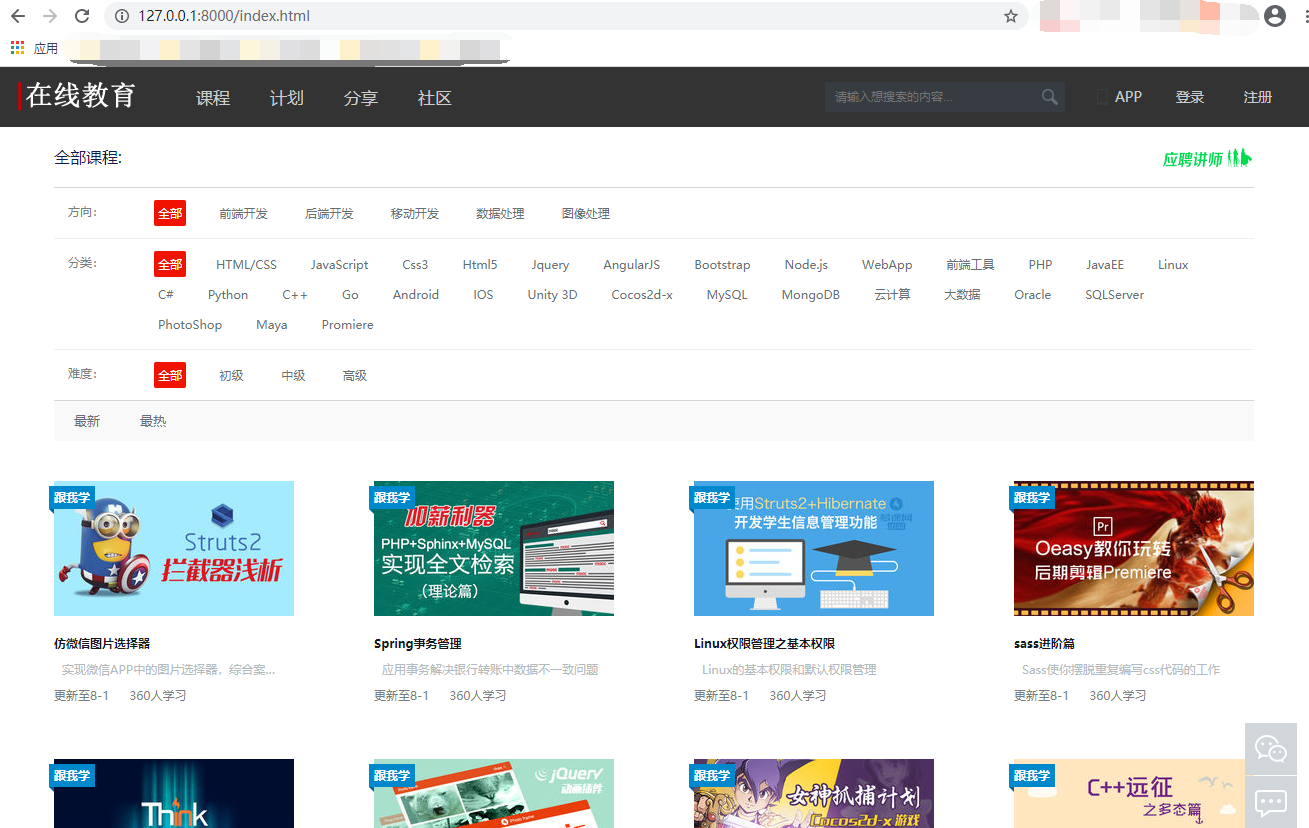Select the AngularJS category
This screenshot has height=828, width=1309.
(632, 265)
